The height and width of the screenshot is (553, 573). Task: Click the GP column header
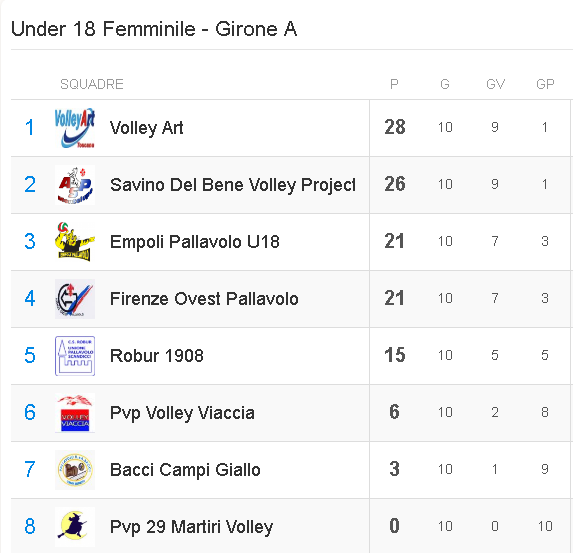pyautogui.click(x=545, y=84)
